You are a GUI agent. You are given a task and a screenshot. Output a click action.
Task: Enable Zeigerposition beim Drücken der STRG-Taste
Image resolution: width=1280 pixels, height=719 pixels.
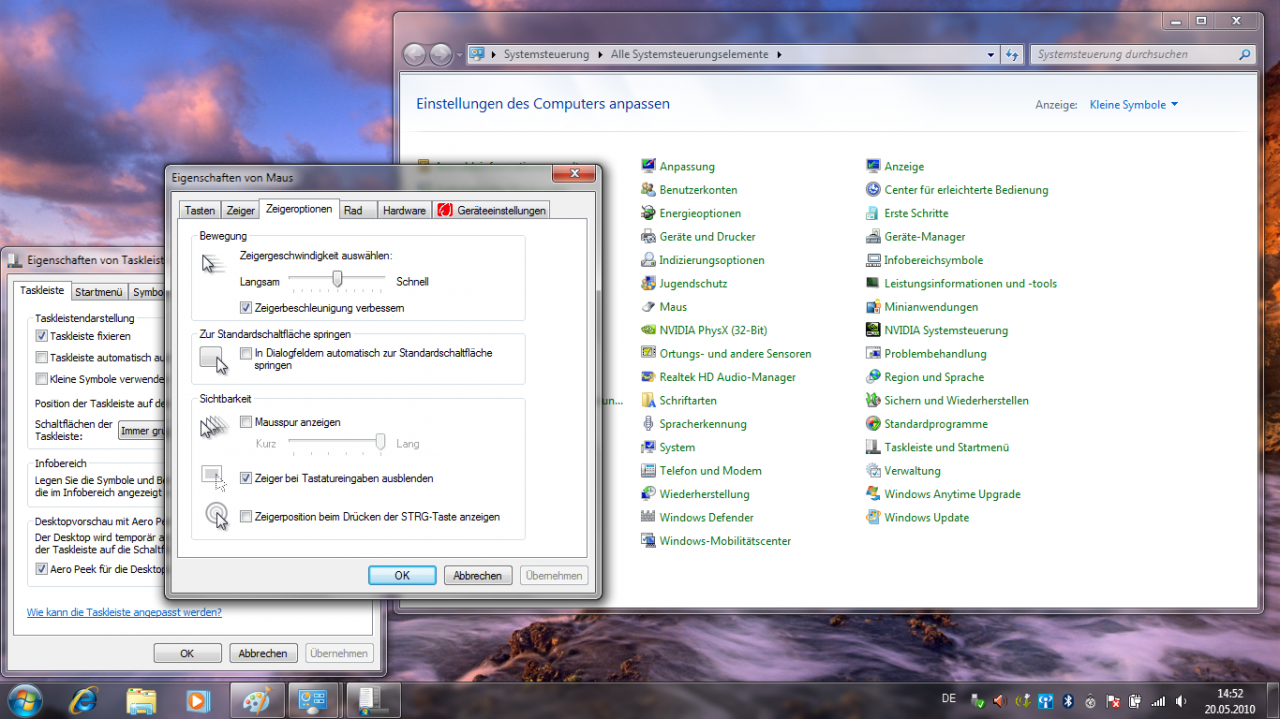tap(246, 517)
